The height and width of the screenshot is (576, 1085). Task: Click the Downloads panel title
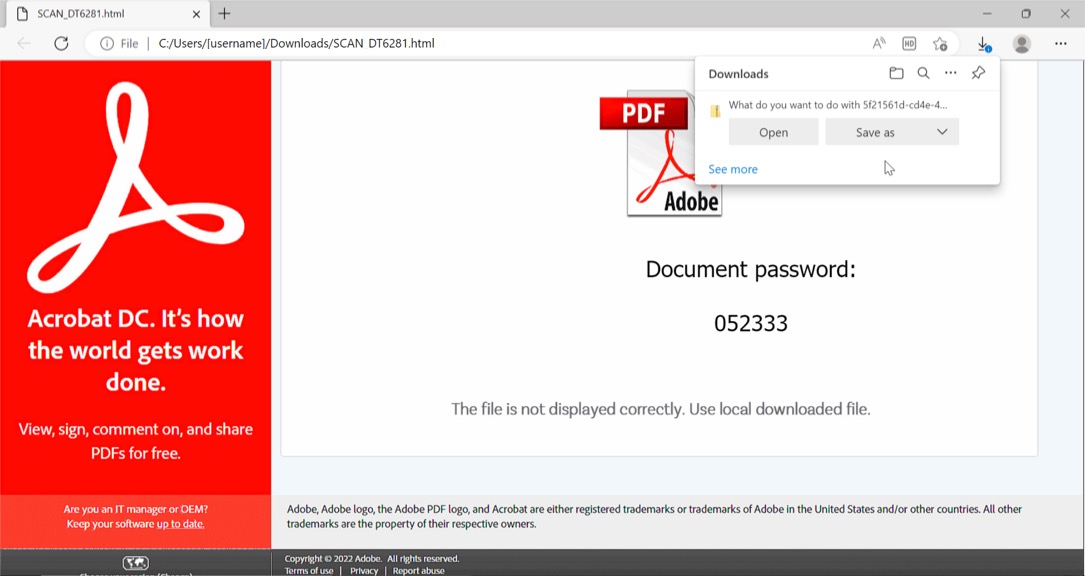point(738,74)
